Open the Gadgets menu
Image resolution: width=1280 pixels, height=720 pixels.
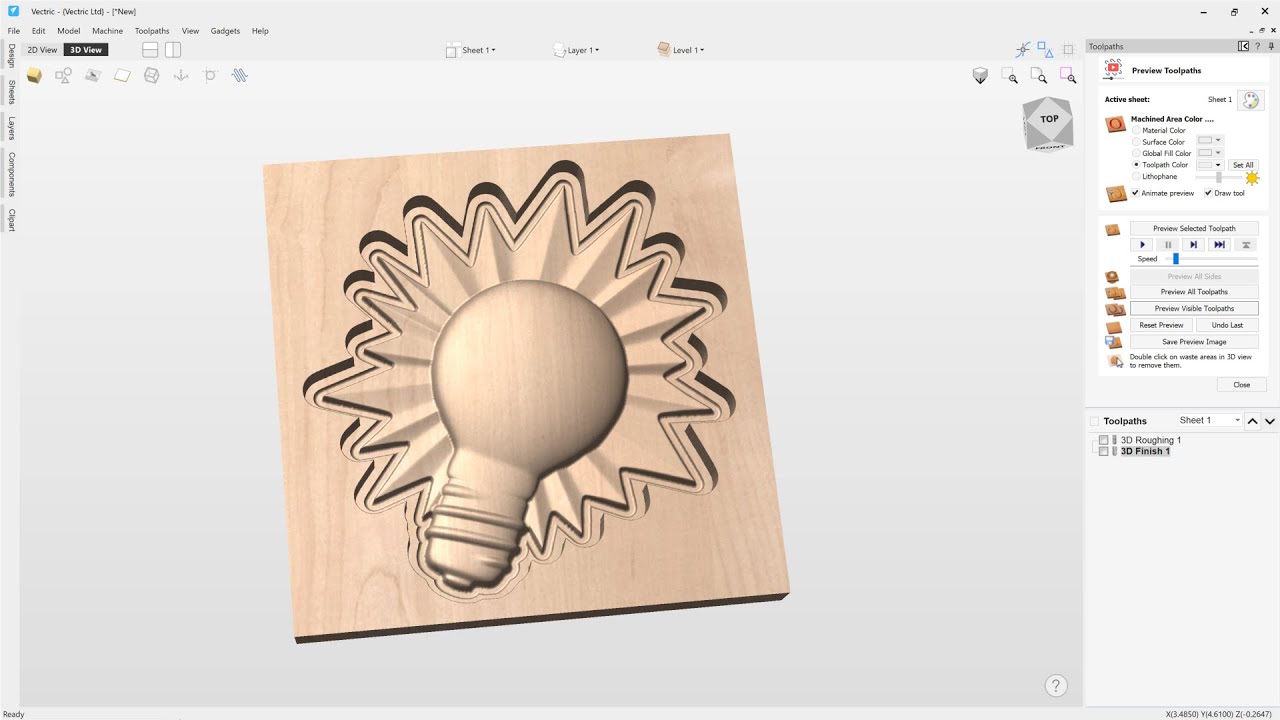tap(225, 31)
